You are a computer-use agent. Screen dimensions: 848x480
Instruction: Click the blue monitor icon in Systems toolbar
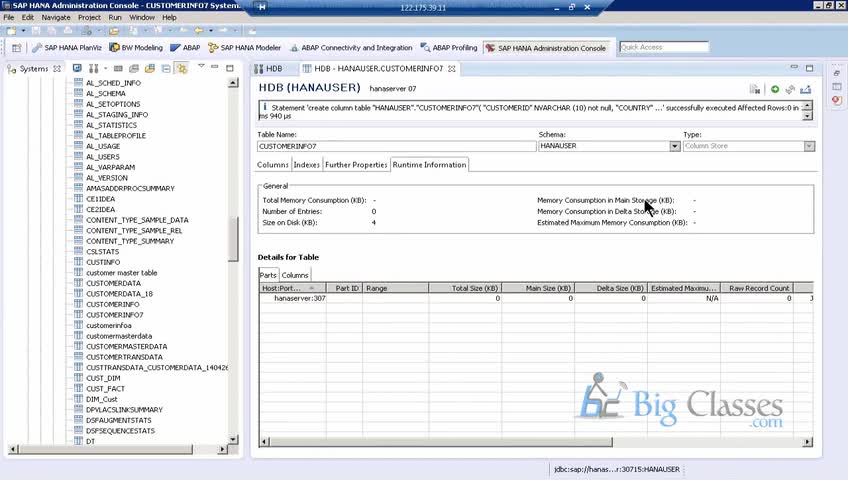(77, 69)
